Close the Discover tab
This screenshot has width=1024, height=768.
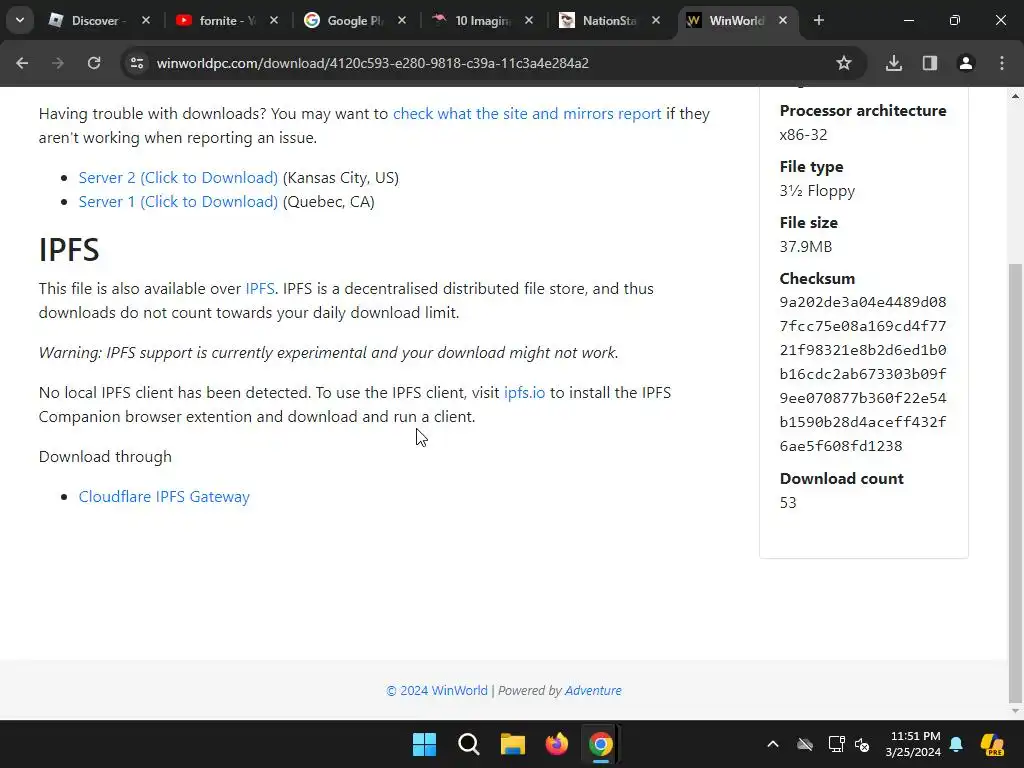146,21
